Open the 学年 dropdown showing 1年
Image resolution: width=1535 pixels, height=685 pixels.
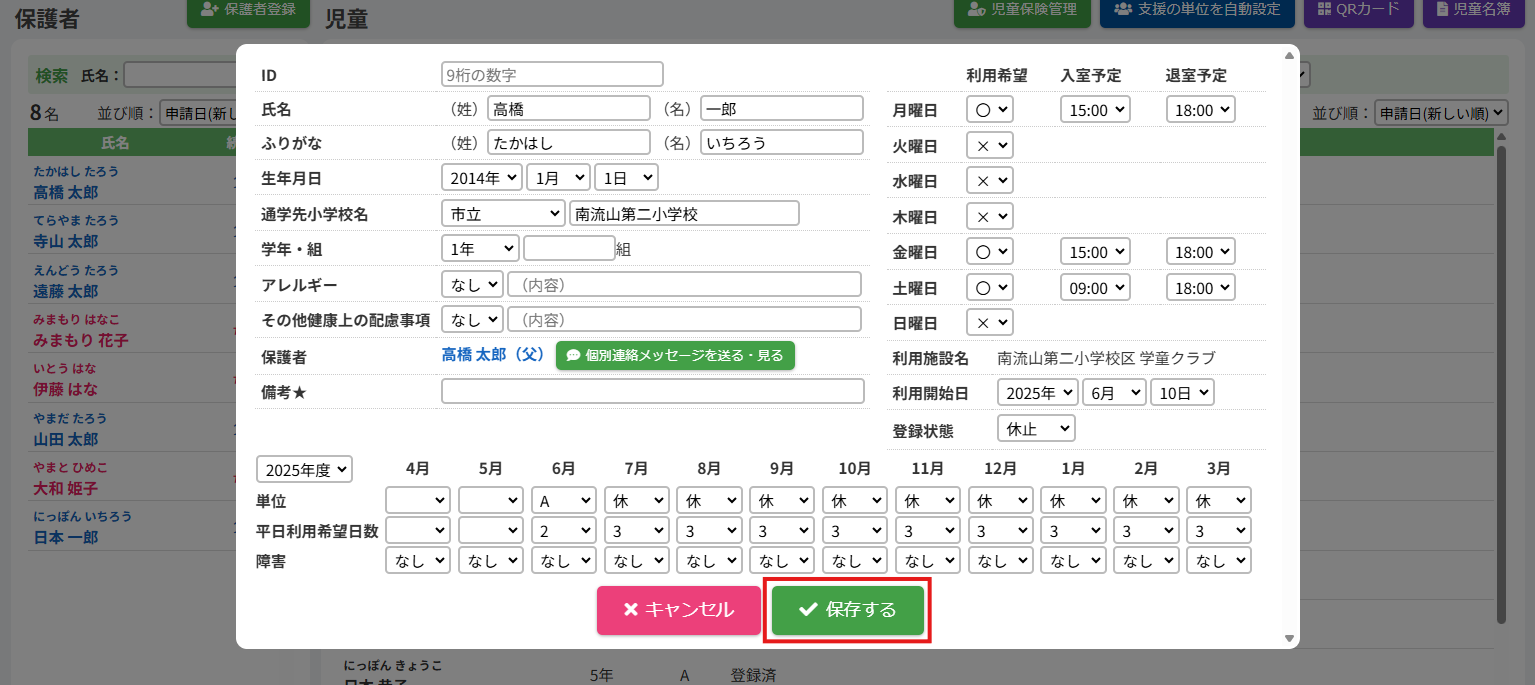(479, 249)
